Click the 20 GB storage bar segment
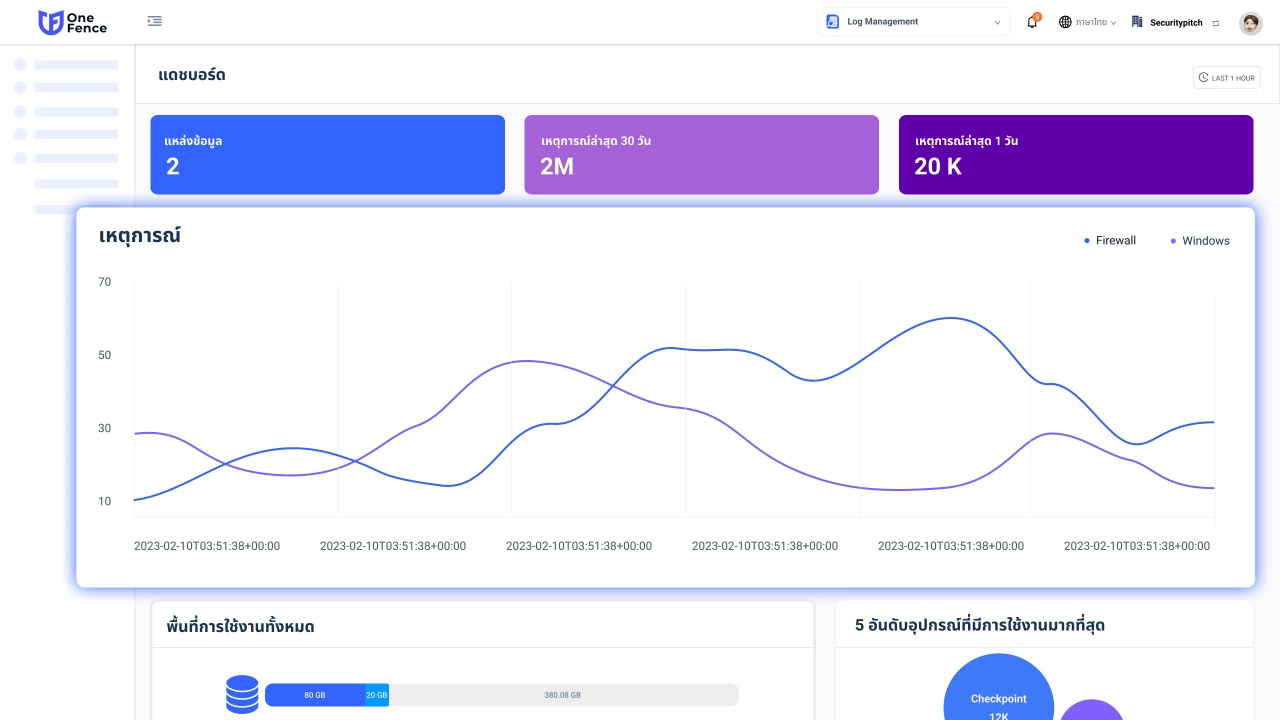Image resolution: width=1280 pixels, height=720 pixels. click(x=377, y=695)
